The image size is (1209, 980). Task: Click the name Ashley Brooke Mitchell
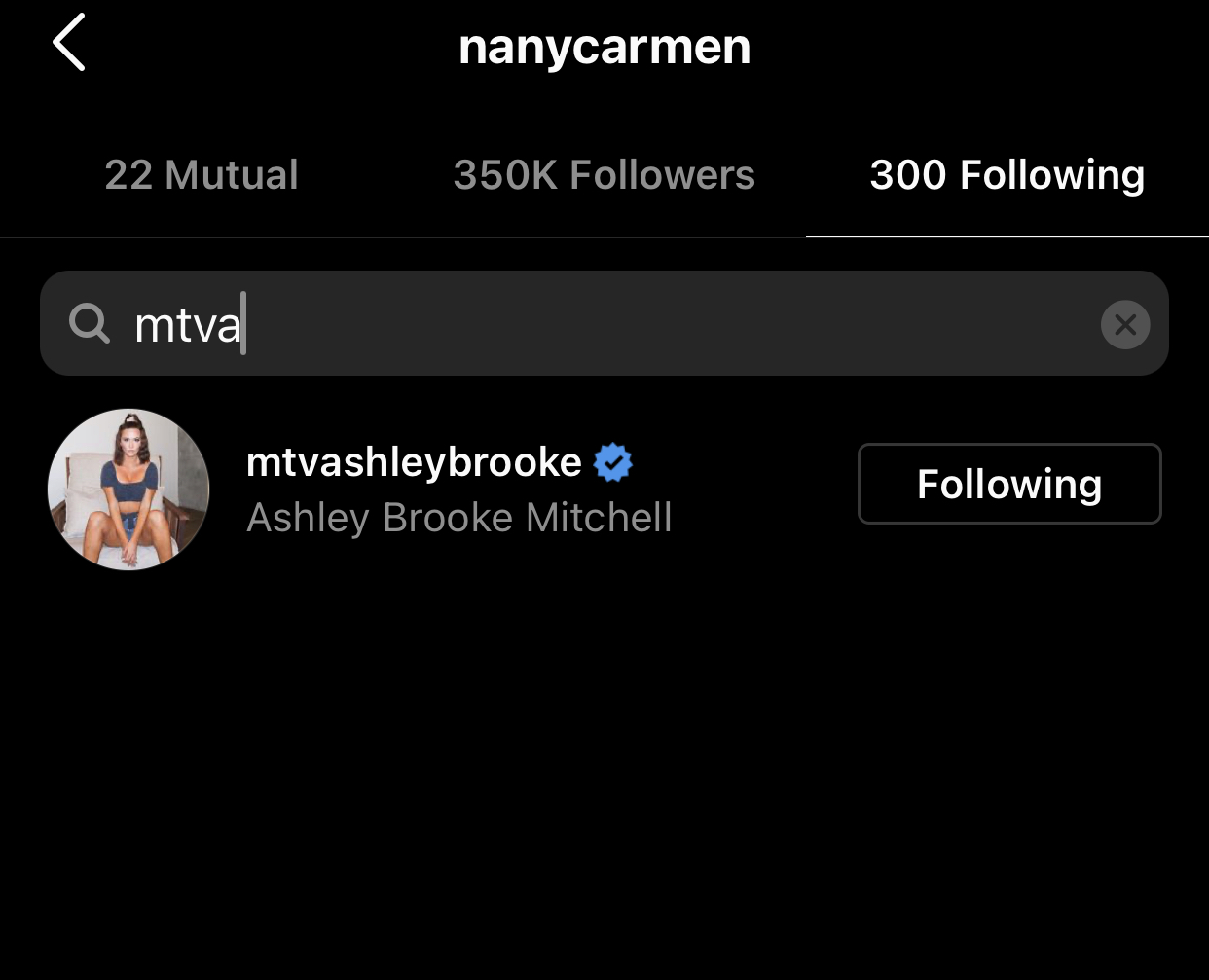click(x=459, y=518)
